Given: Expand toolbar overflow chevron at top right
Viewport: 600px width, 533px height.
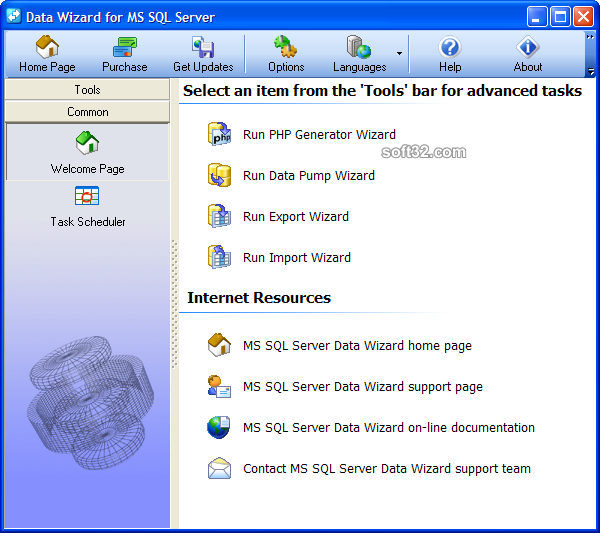Looking at the screenshot, I should 590,37.
